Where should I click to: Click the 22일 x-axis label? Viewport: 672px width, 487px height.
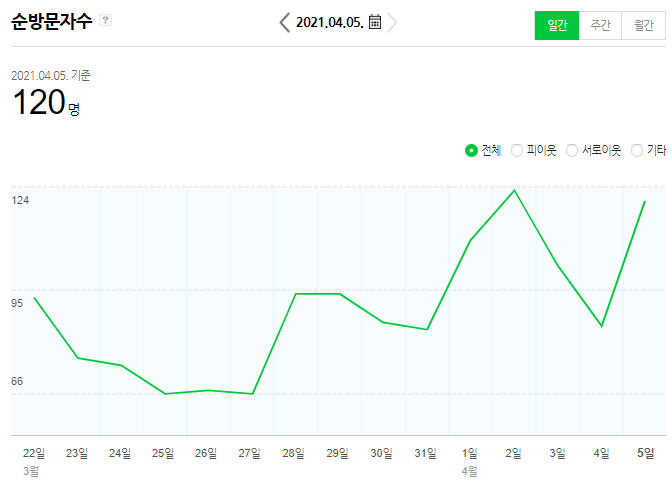tap(34, 453)
